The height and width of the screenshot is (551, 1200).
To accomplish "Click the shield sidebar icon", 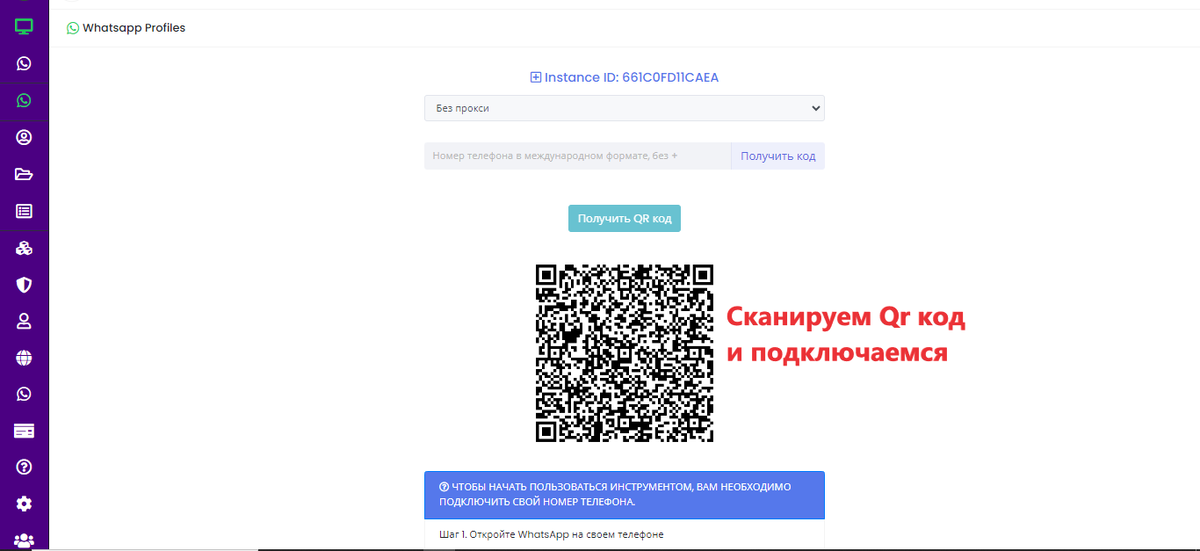I will pos(24,285).
